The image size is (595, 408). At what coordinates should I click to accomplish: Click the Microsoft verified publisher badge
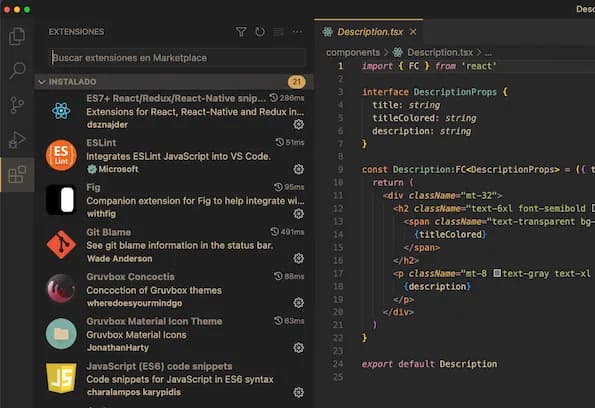92,169
